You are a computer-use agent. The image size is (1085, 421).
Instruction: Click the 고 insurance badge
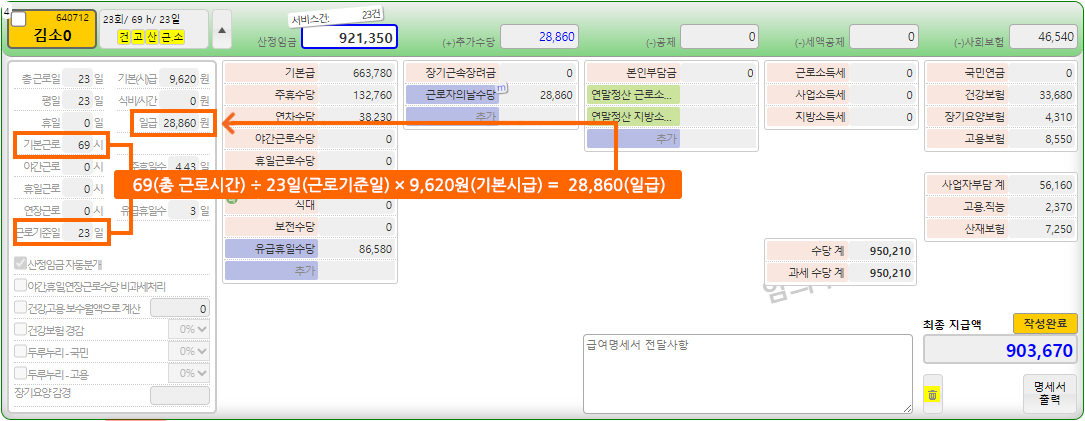point(137,37)
